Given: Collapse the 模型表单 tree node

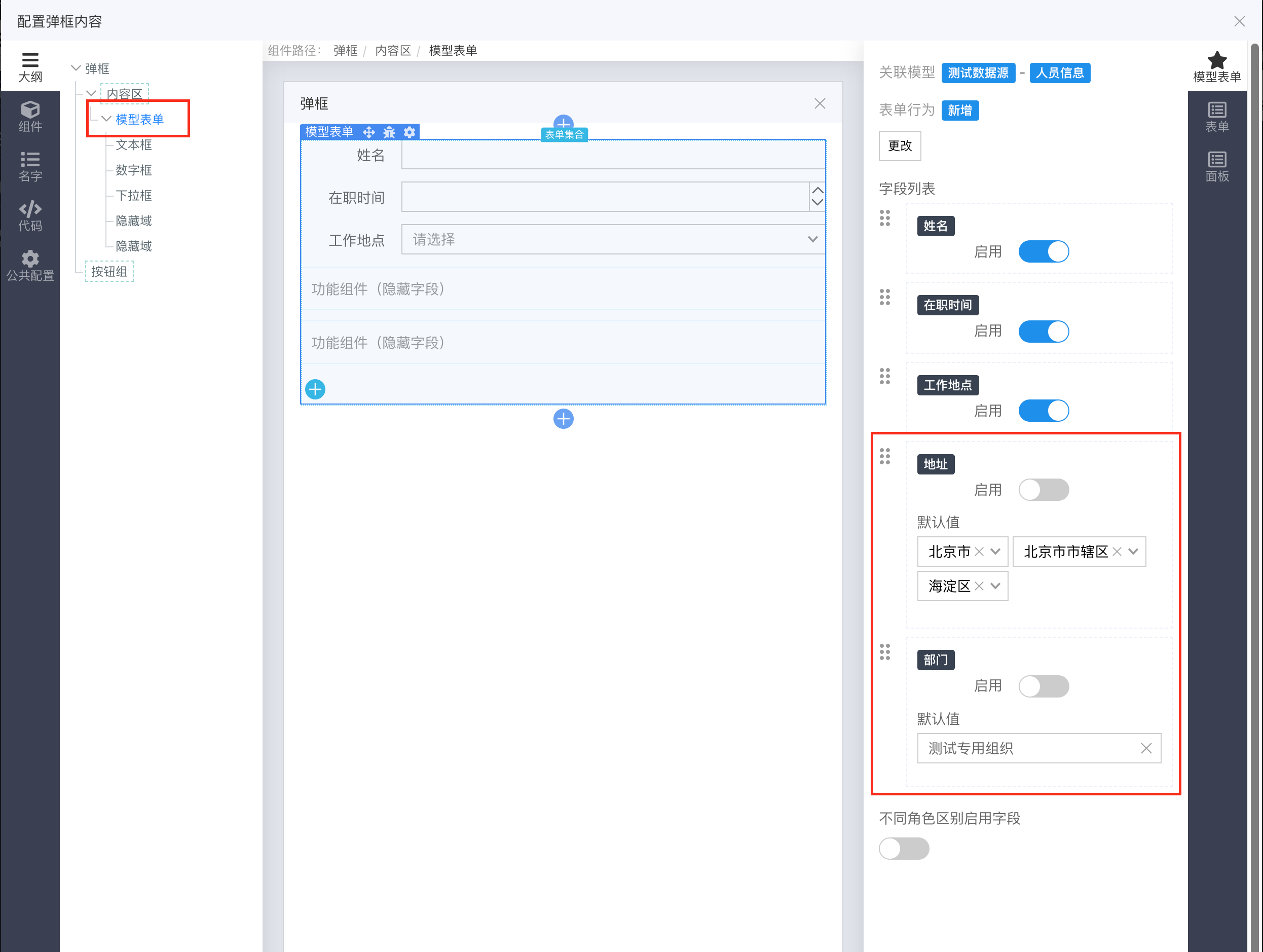Looking at the screenshot, I should click(106, 119).
